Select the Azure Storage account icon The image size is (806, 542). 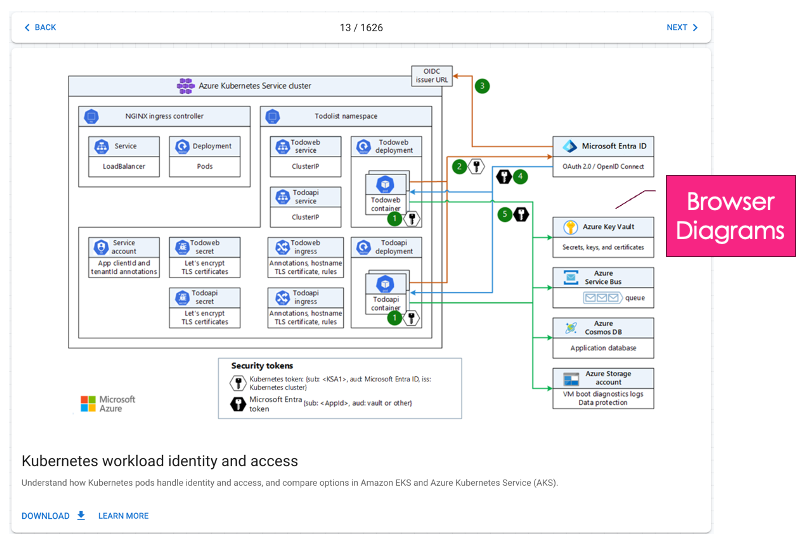coord(571,379)
